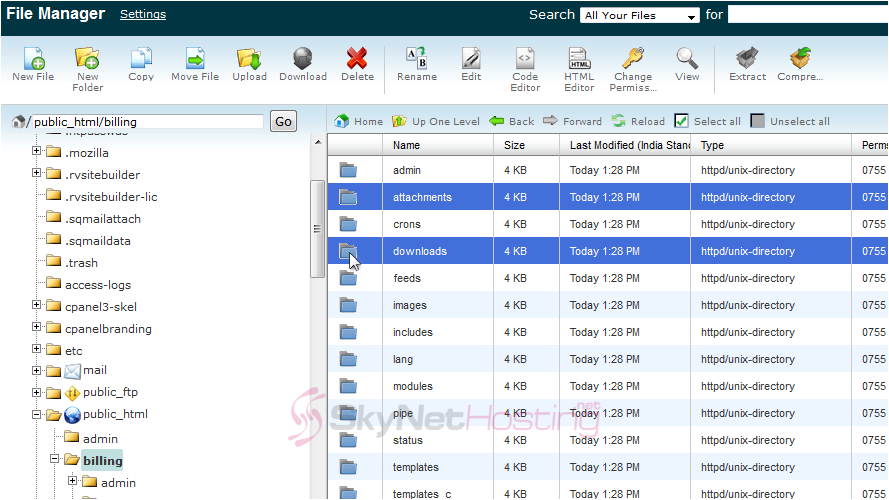The height and width of the screenshot is (500, 889).
Task: Select the includes folder name
Action: (413, 332)
